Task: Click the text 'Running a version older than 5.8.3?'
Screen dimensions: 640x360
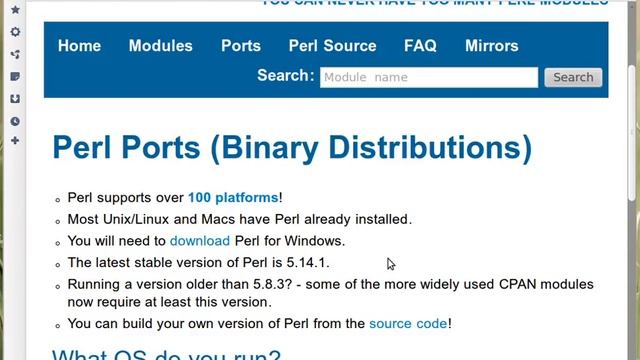Action: pyautogui.click(x=180, y=284)
